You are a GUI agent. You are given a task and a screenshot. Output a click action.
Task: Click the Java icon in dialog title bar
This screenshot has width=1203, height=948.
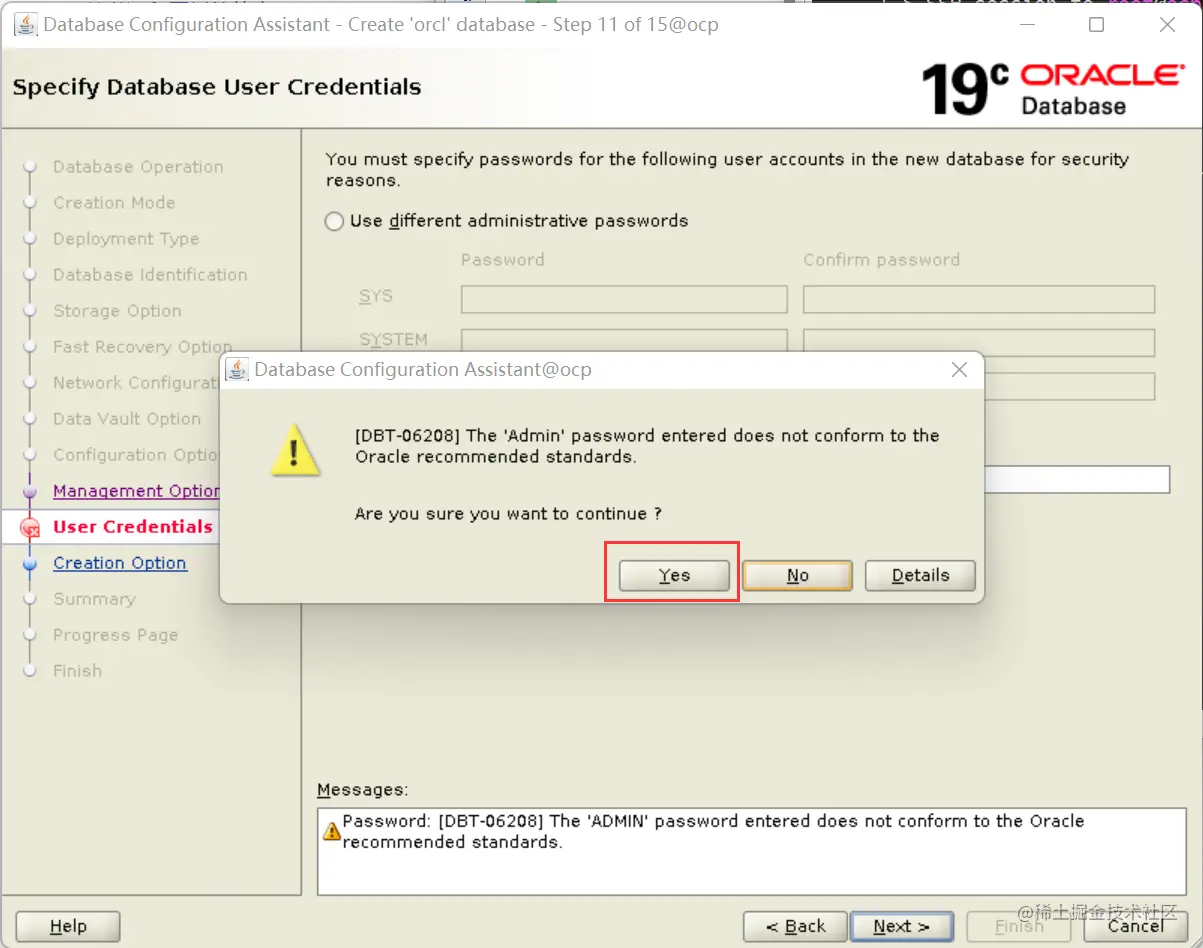(x=238, y=370)
